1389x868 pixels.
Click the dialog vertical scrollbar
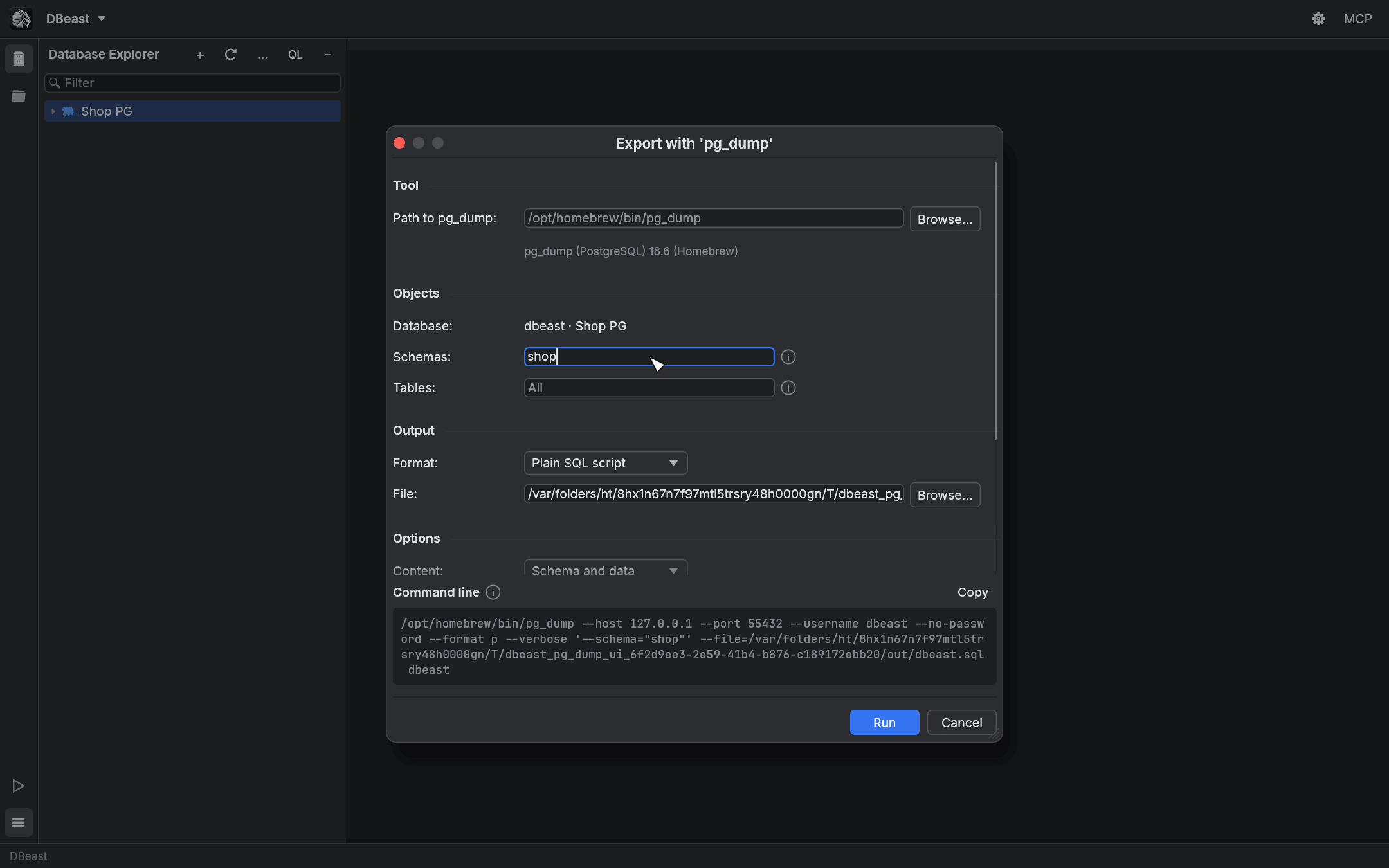[x=995, y=301]
